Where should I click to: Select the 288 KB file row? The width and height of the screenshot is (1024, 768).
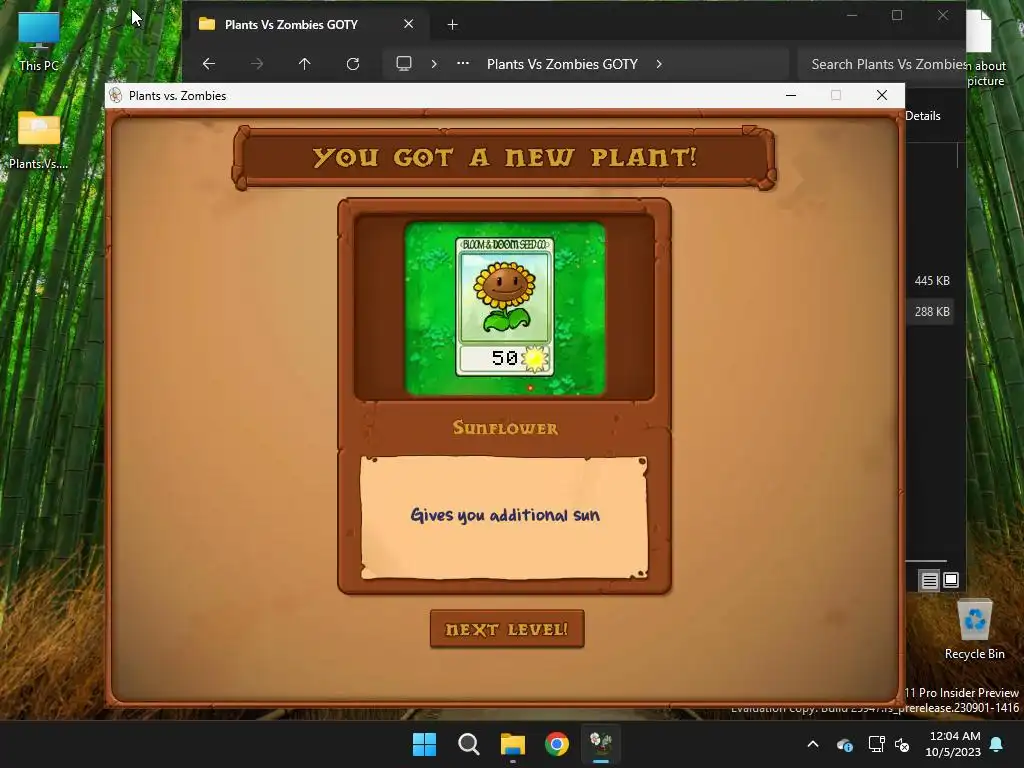tap(932, 312)
